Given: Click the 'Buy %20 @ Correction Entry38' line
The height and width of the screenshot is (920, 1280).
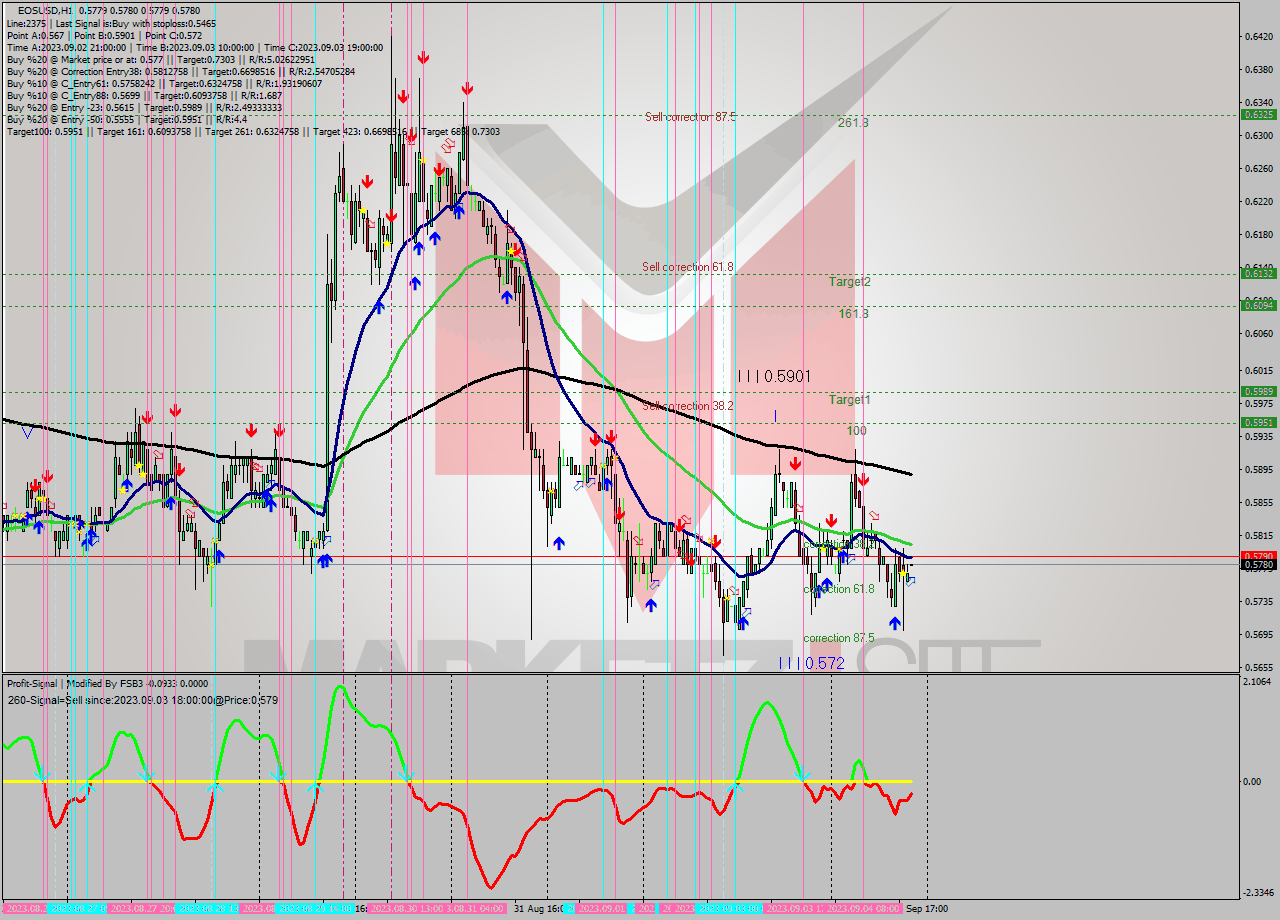Looking at the screenshot, I should [180, 71].
